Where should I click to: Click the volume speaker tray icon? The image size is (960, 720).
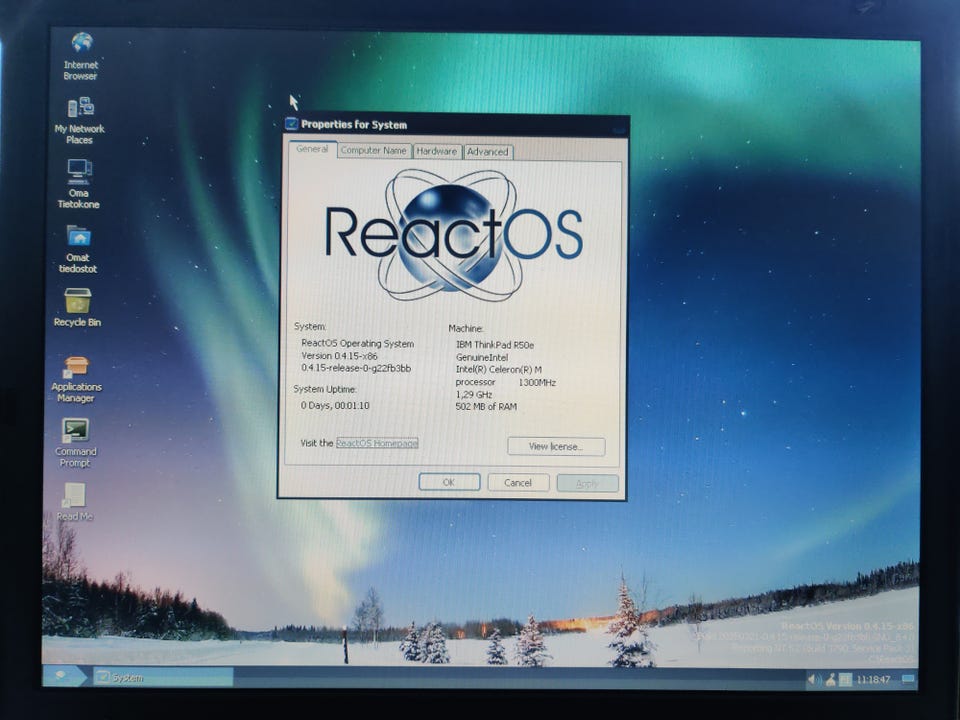(813, 680)
